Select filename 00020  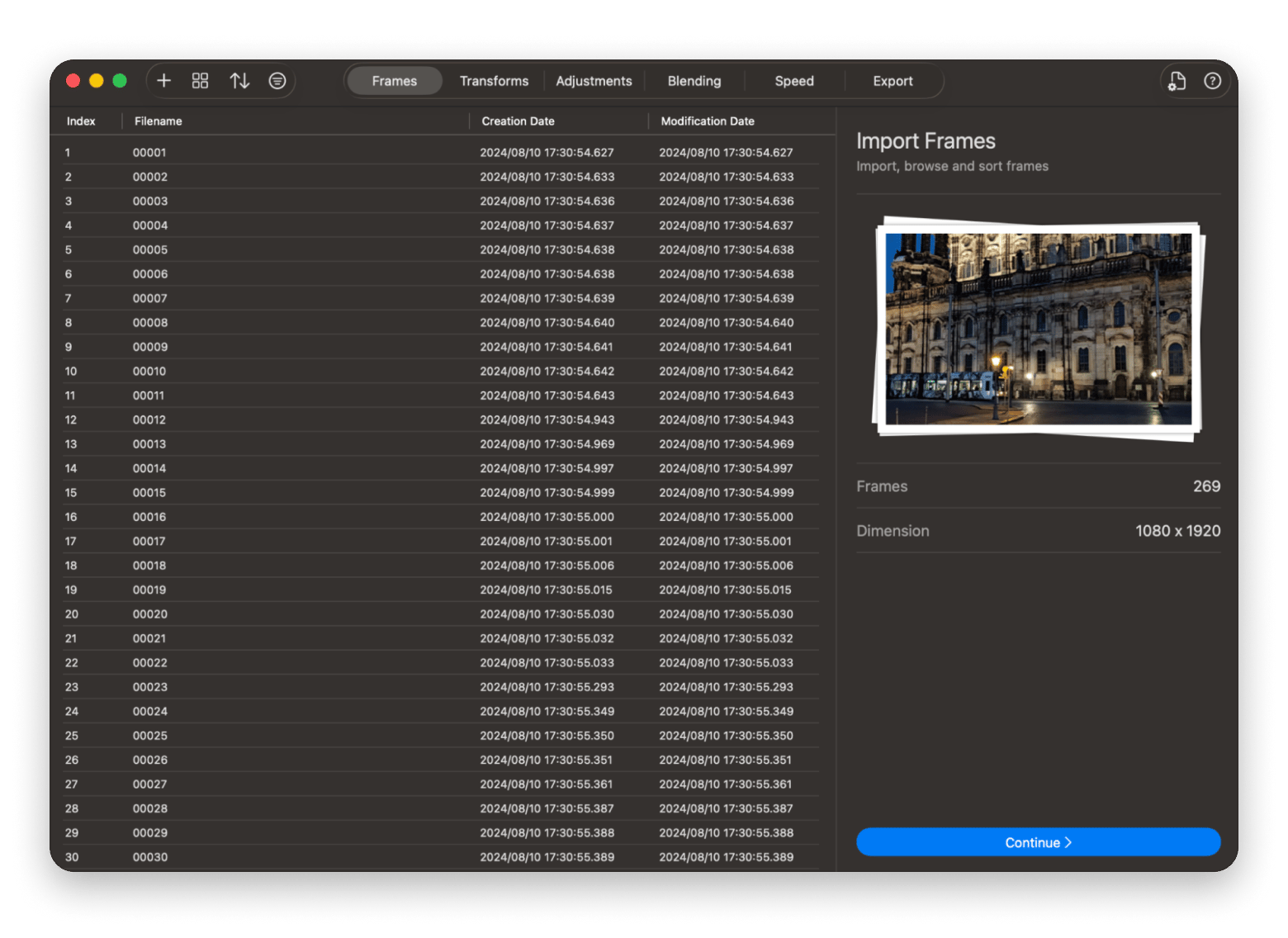[x=150, y=614]
